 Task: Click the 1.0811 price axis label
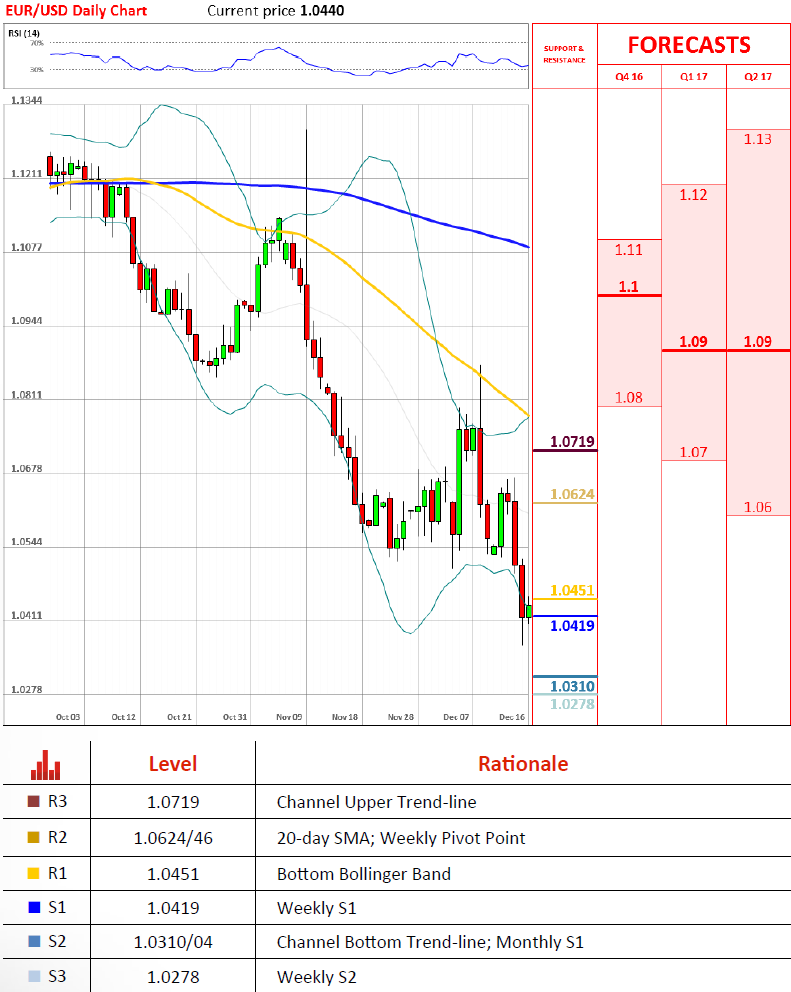pos(27,395)
